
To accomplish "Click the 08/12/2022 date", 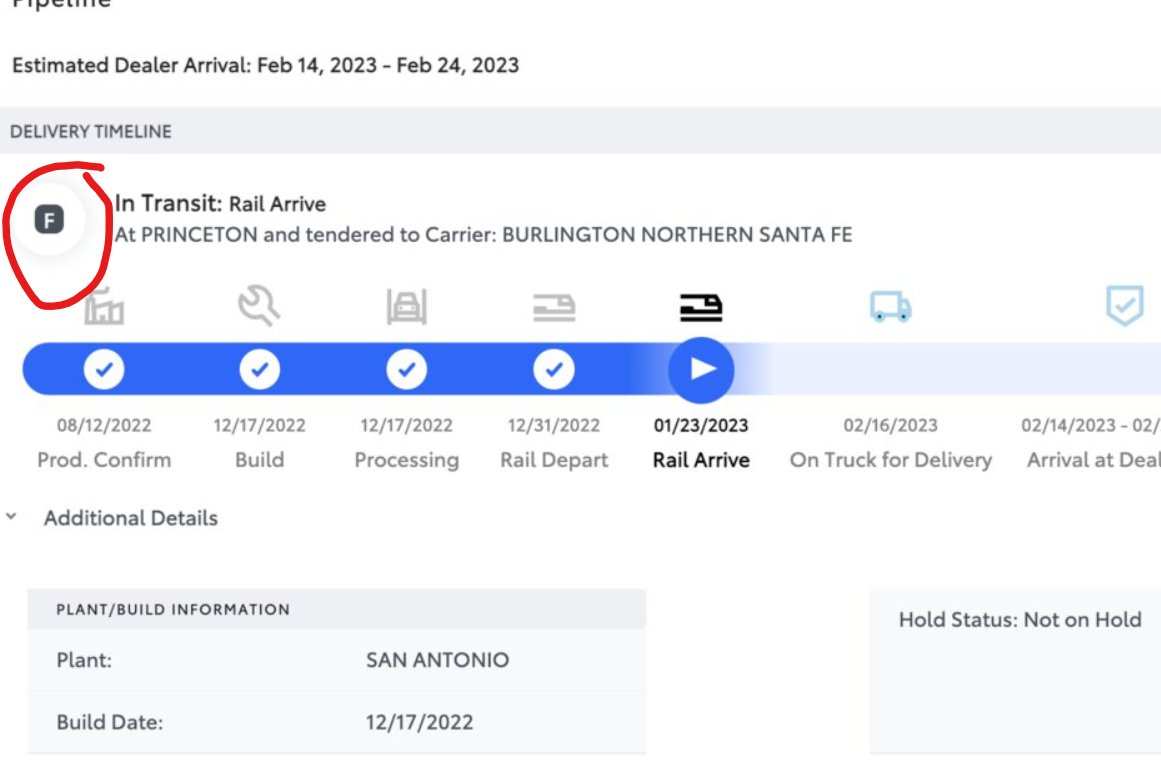I will click(104, 426).
